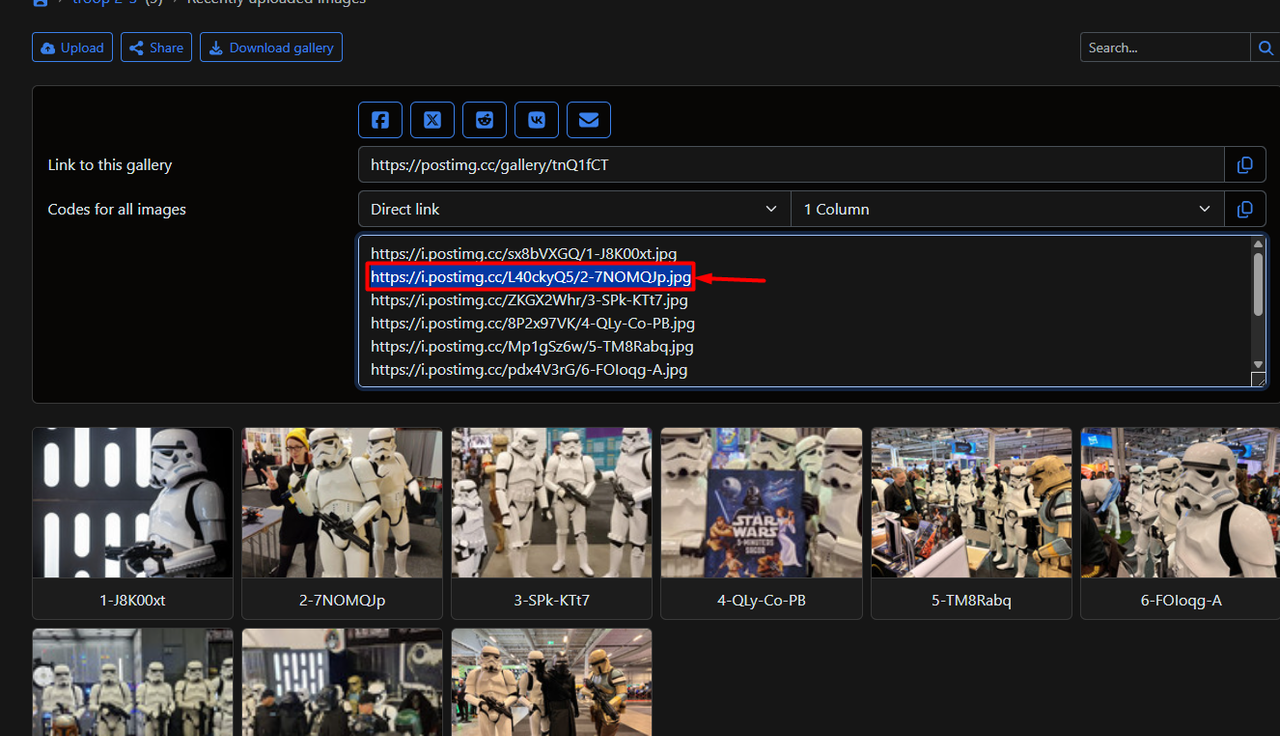Click the 1-J8K00xt.jpg link line
This screenshot has width=1280, height=736.
[x=524, y=254]
